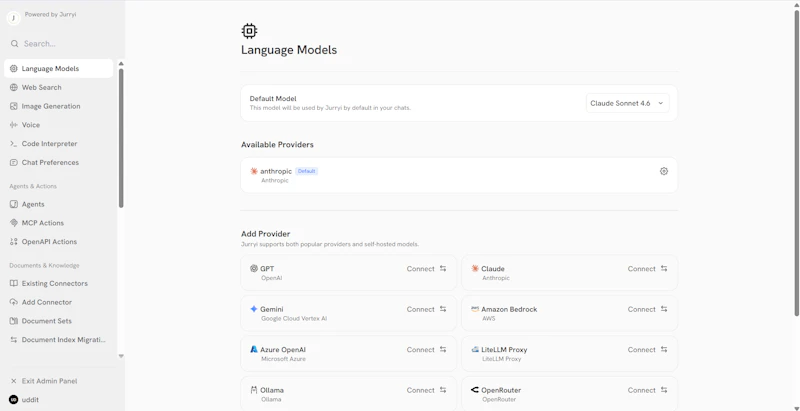Click the OpenAI GPT logo icon
The image size is (800, 411).
tap(254, 268)
